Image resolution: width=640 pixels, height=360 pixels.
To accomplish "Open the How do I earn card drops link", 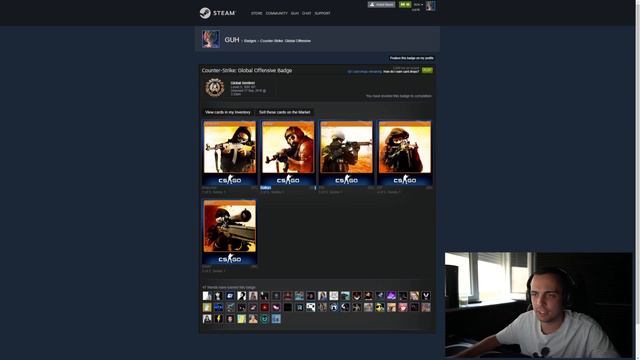I will pyautogui.click(x=401, y=71).
